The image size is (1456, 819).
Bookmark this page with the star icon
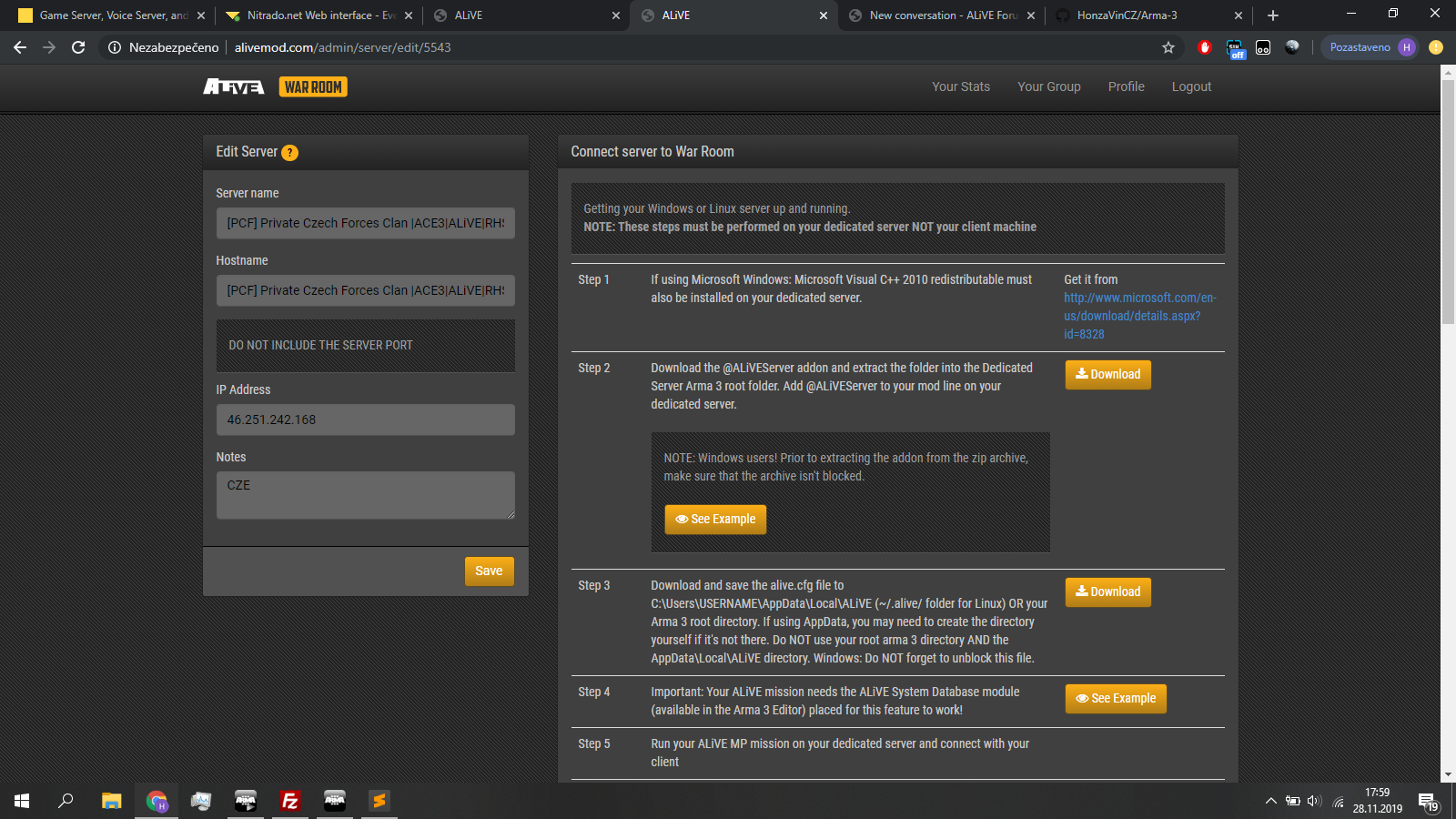pos(1168,47)
